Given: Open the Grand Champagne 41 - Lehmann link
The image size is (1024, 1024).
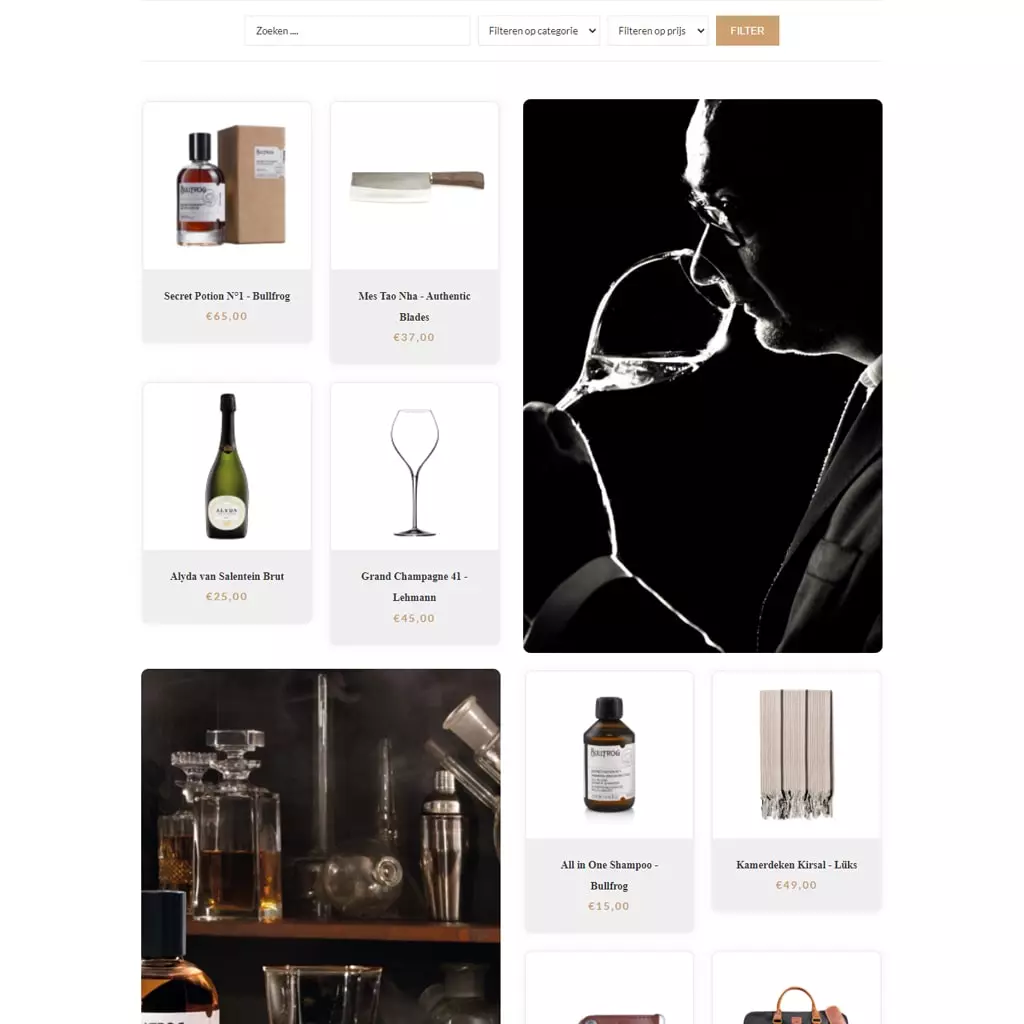Looking at the screenshot, I should pyautogui.click(x=414, y=586).
